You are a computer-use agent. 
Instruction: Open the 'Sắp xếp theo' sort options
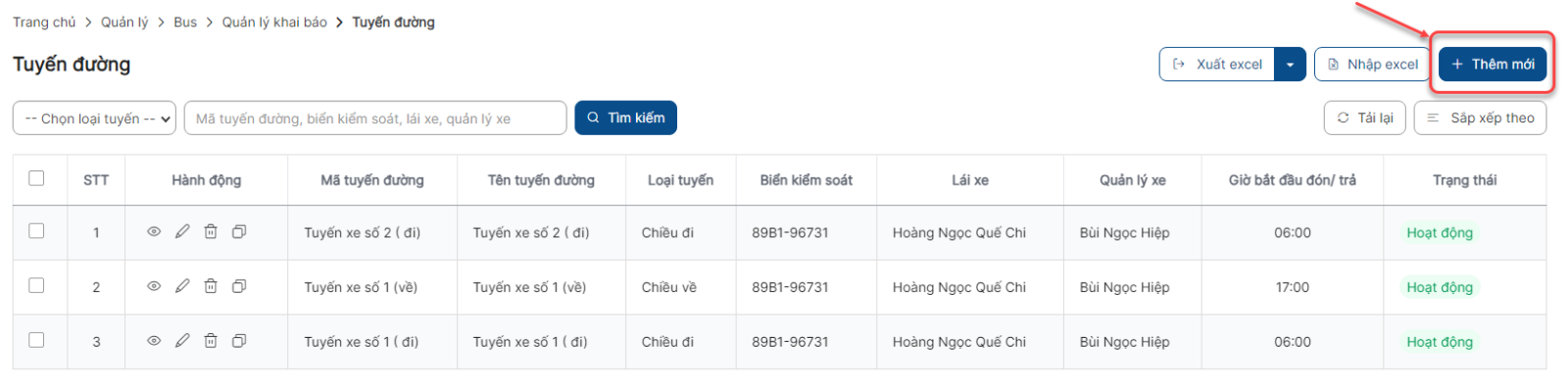1480,118
